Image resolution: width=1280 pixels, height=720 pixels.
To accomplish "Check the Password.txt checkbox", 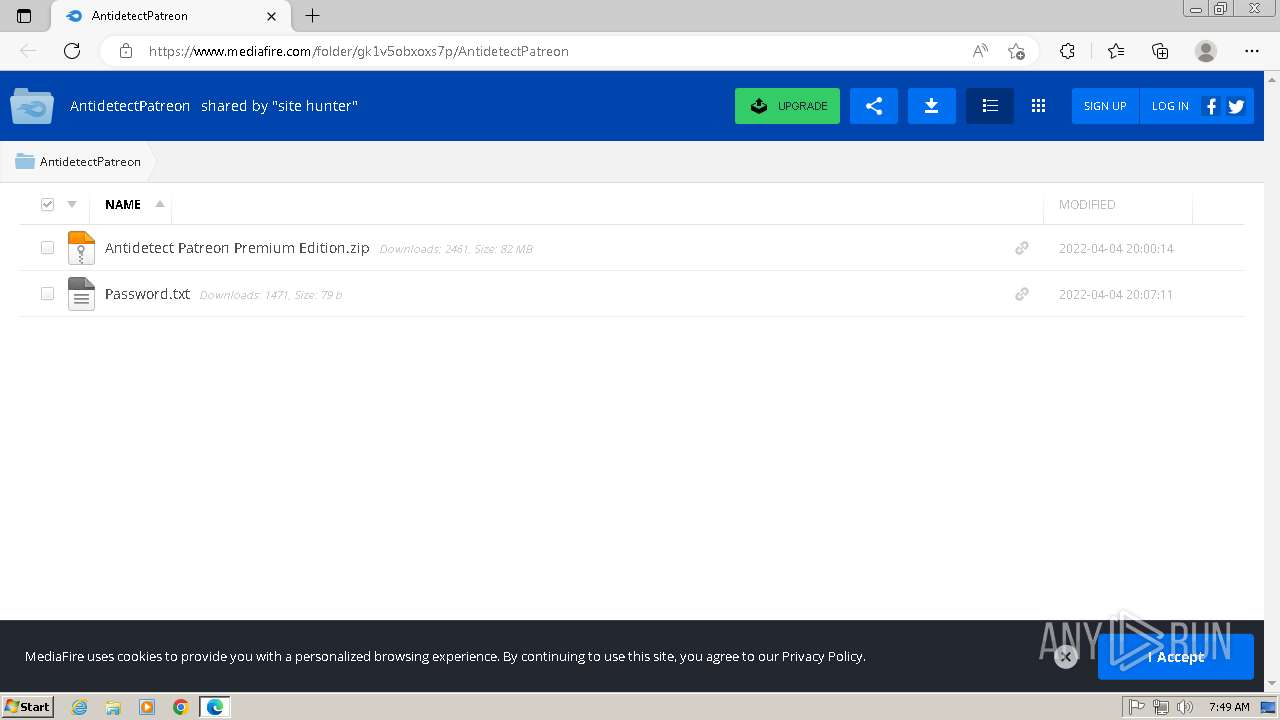I will tap(47, 293).
